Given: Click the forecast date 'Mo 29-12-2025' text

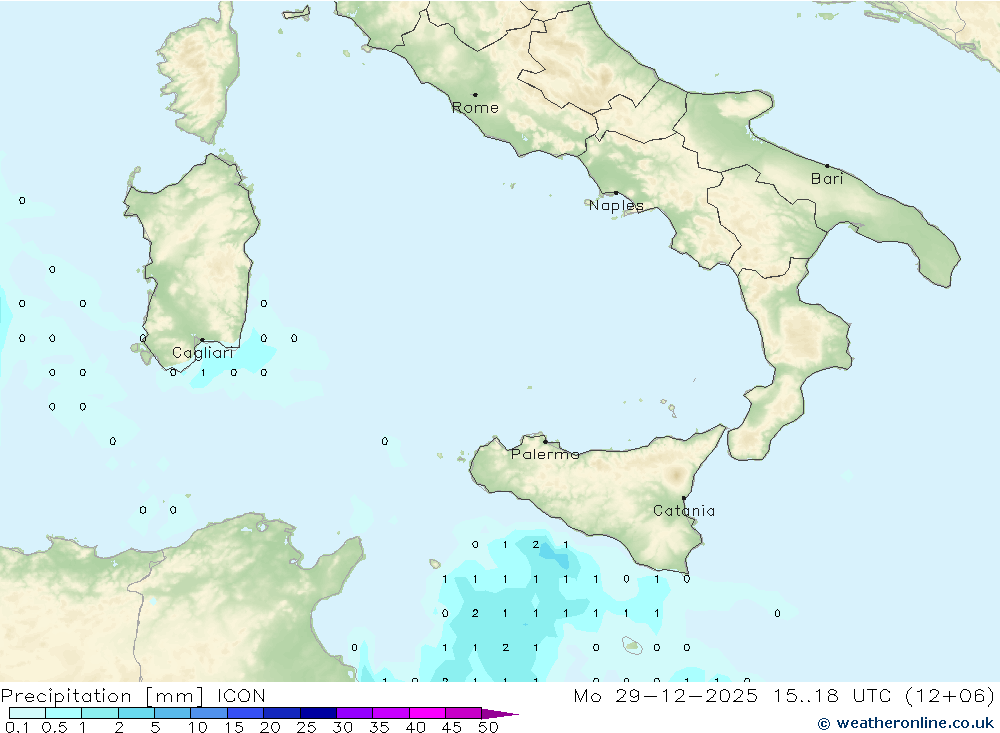Looking at the screenshot, I should point(666,696).
